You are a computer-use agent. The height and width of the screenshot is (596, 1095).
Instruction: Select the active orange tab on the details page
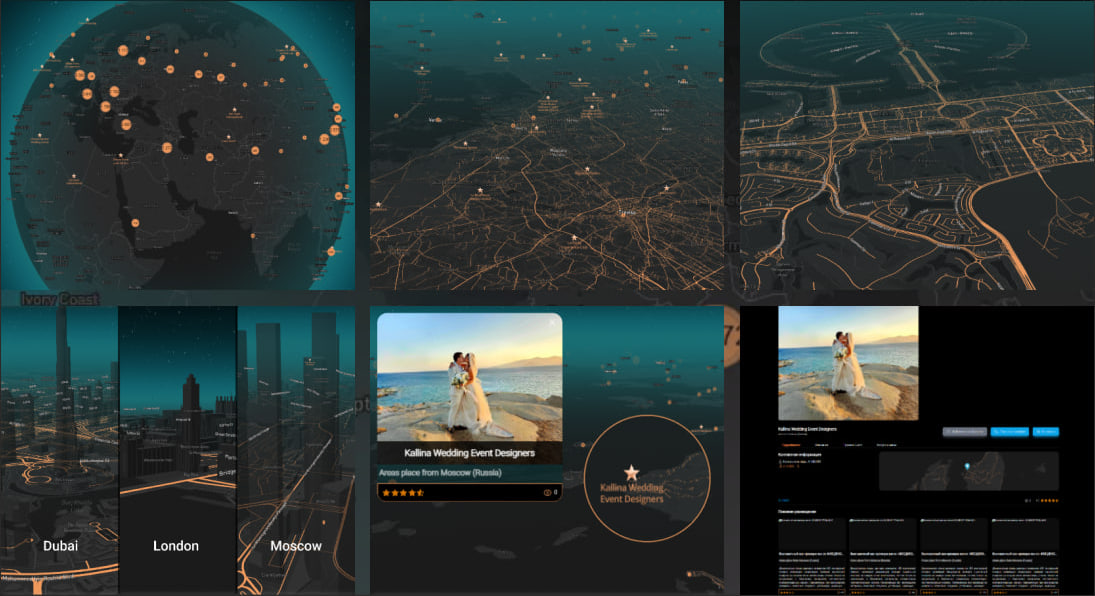tap(790, 444)
